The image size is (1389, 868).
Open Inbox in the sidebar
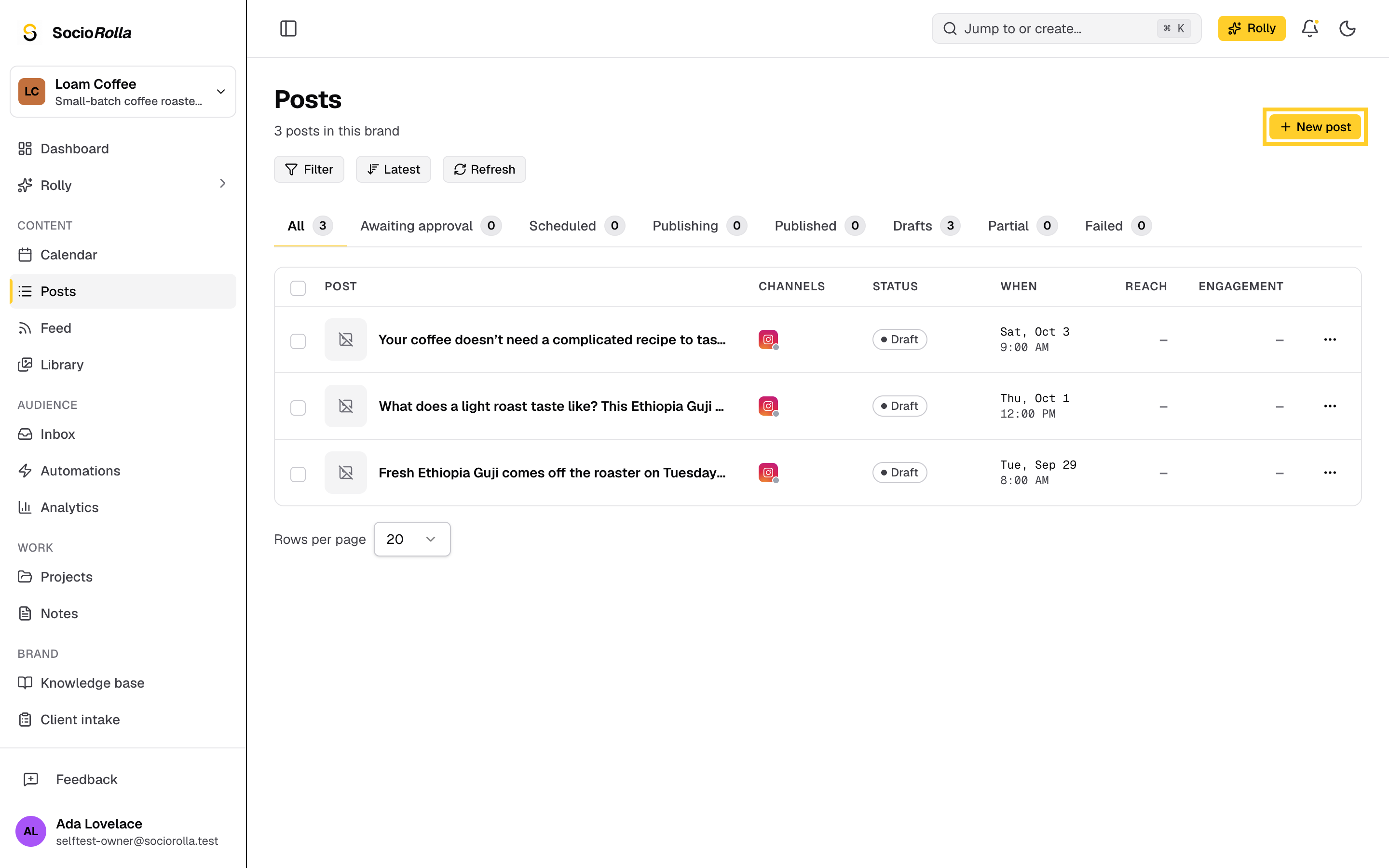123,434
